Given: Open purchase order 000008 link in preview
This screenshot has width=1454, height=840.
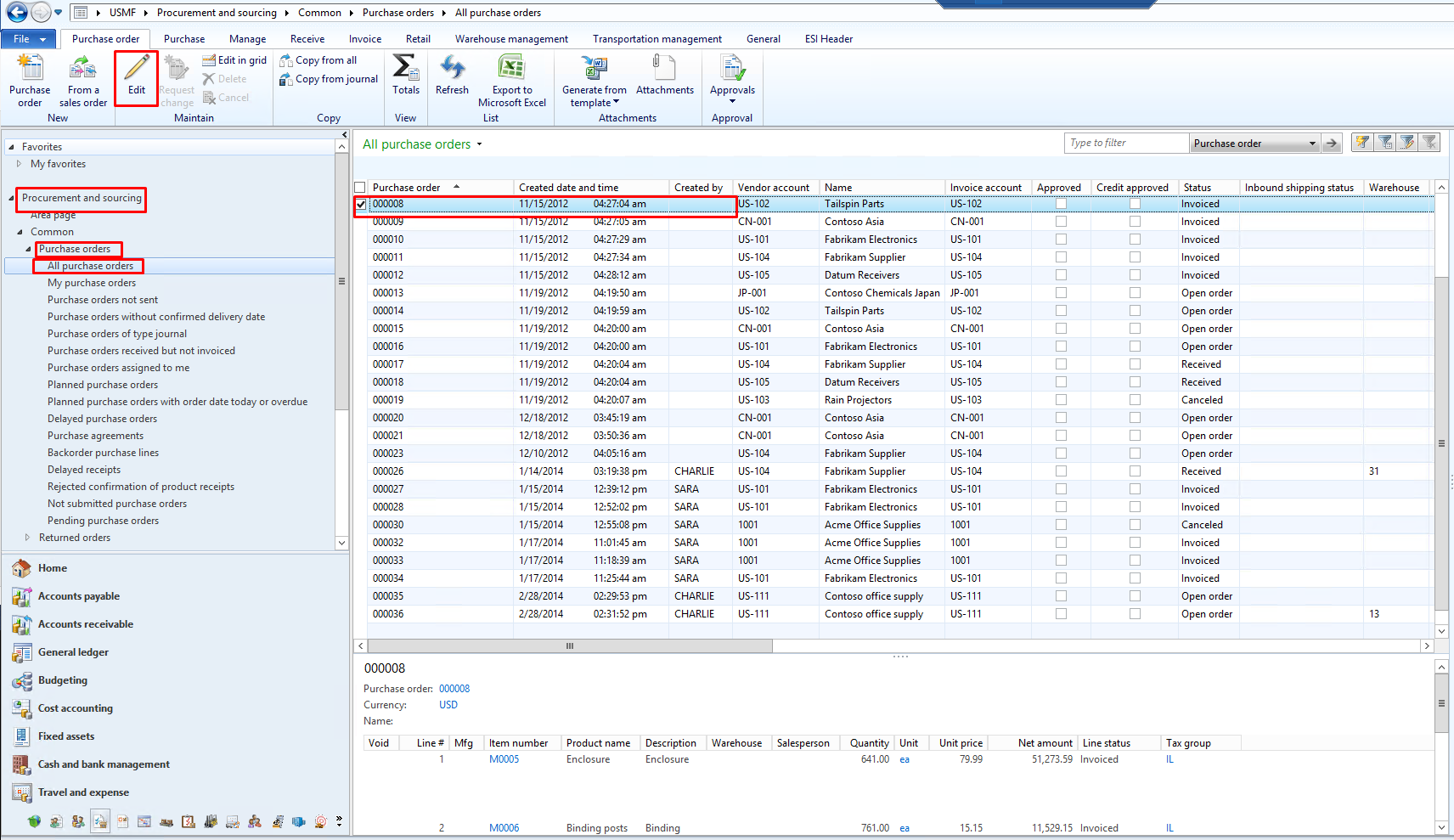Looking at the screenshot, I should (x=454, y=689).
